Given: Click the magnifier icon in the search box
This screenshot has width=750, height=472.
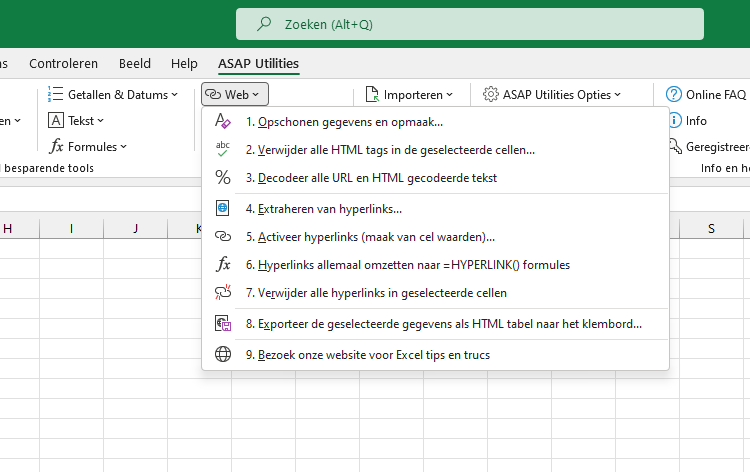Looking at the screenshot, I should (264, 24).
